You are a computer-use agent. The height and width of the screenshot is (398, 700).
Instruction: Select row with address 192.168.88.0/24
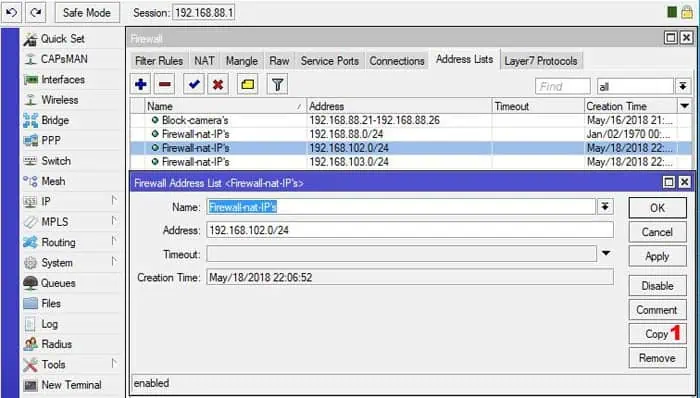pyautogui.click(x=411, y=134)
